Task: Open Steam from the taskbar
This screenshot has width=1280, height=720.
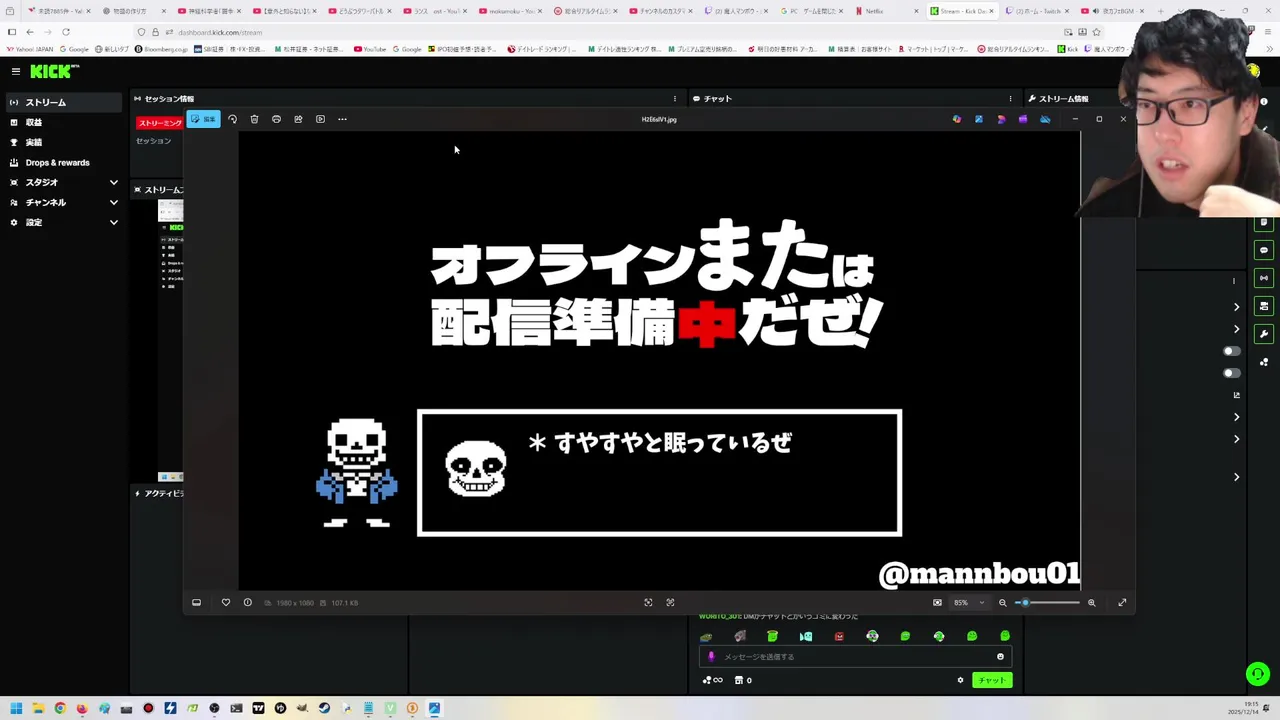Action: (324, 708)
